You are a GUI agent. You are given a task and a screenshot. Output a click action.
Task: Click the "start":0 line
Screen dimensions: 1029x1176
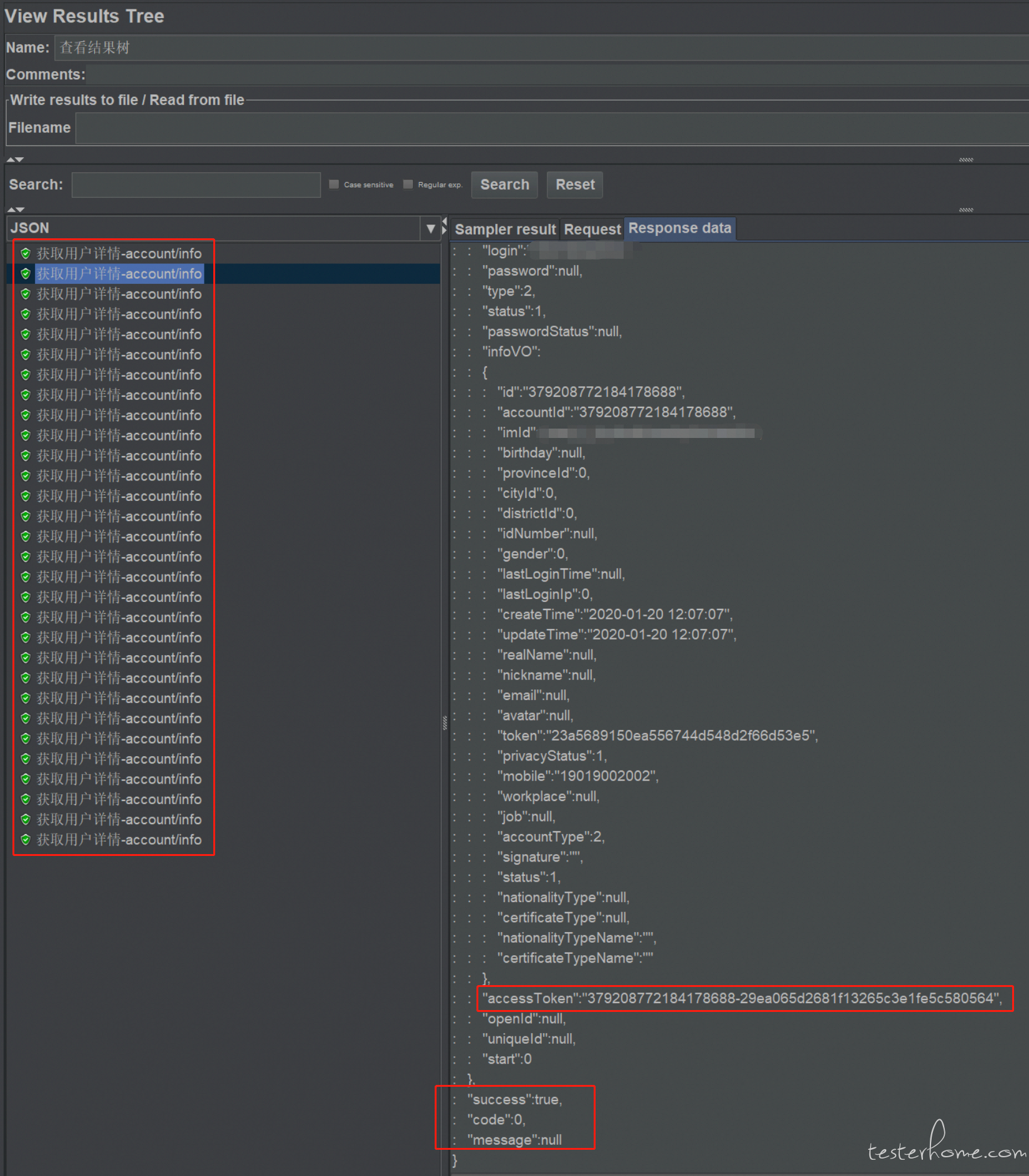click(x=506, y=1059)
